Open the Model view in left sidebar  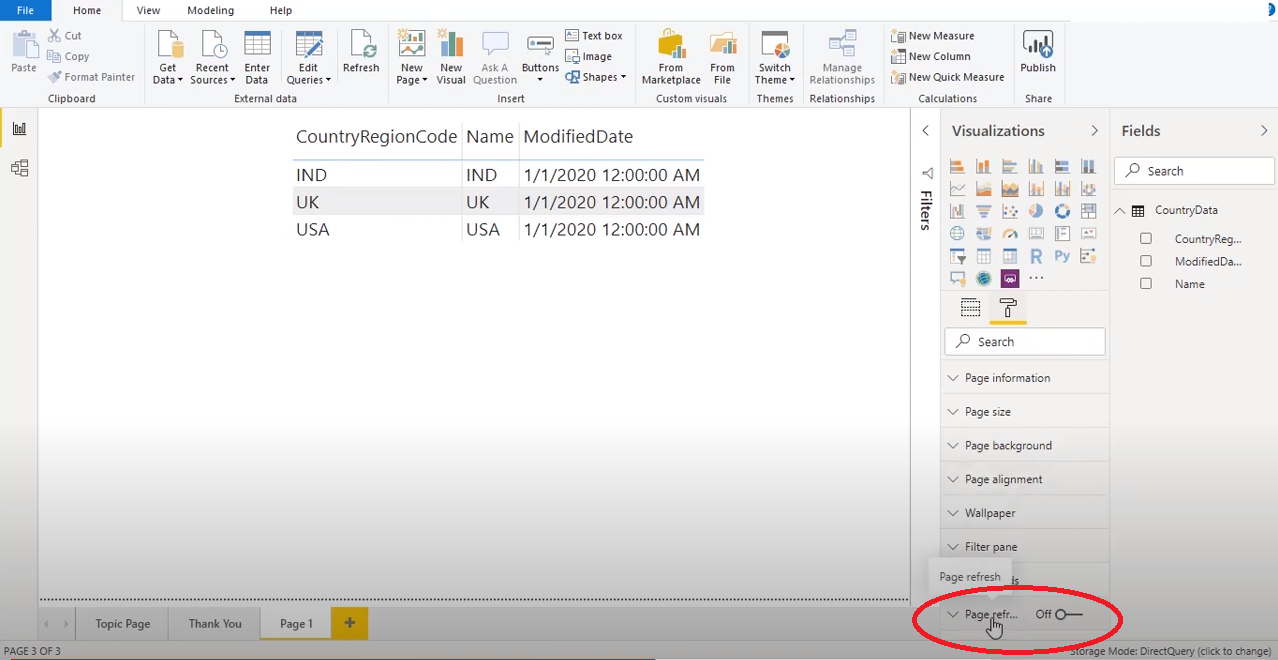point(19,168)
